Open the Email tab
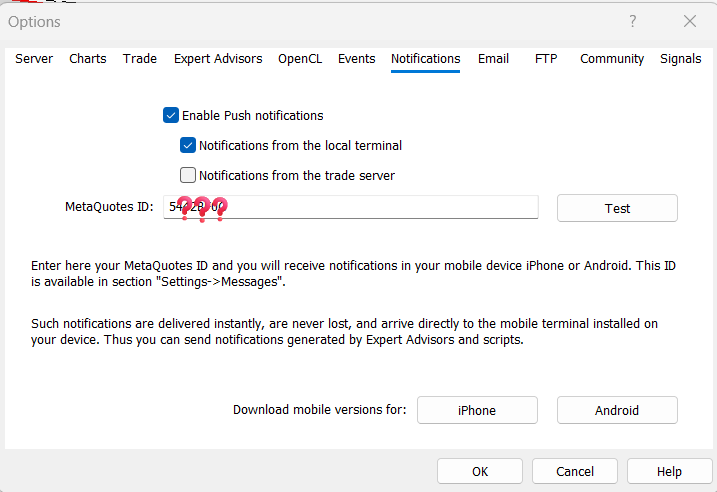This screenshot has height=492, width=717. click(x=493, y=59)
